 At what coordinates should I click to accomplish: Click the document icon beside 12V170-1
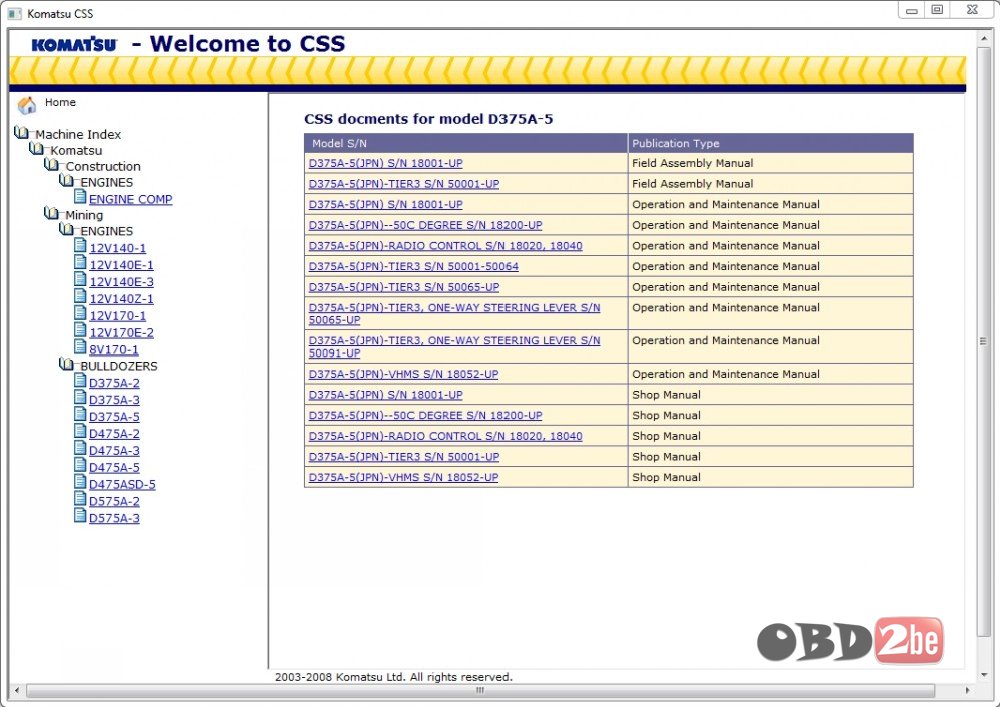click(80, 312)
